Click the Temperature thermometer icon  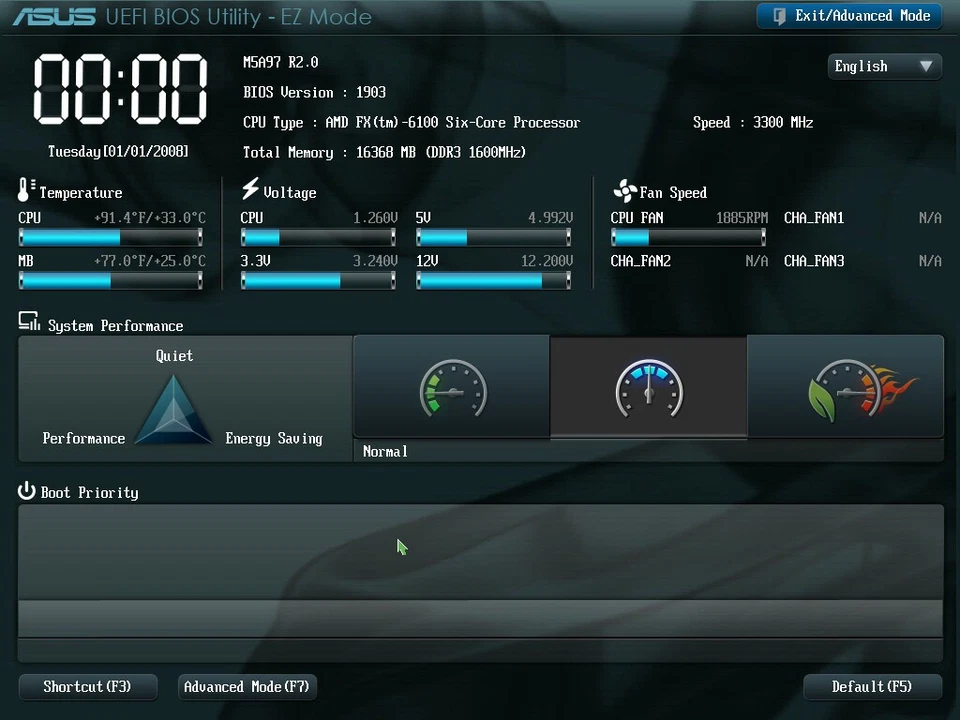(24, 190)
